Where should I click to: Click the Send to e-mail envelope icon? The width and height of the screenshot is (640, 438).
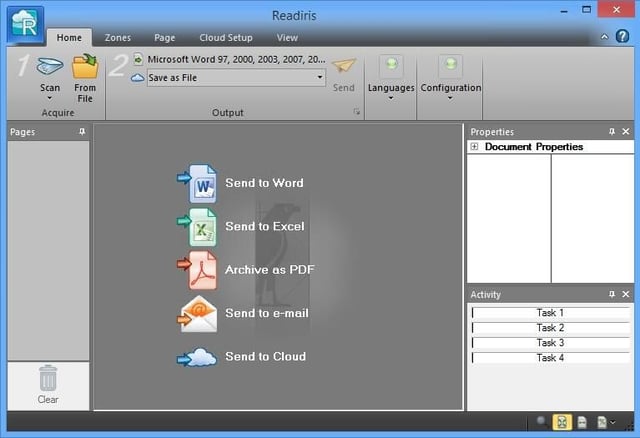(198, 314)
